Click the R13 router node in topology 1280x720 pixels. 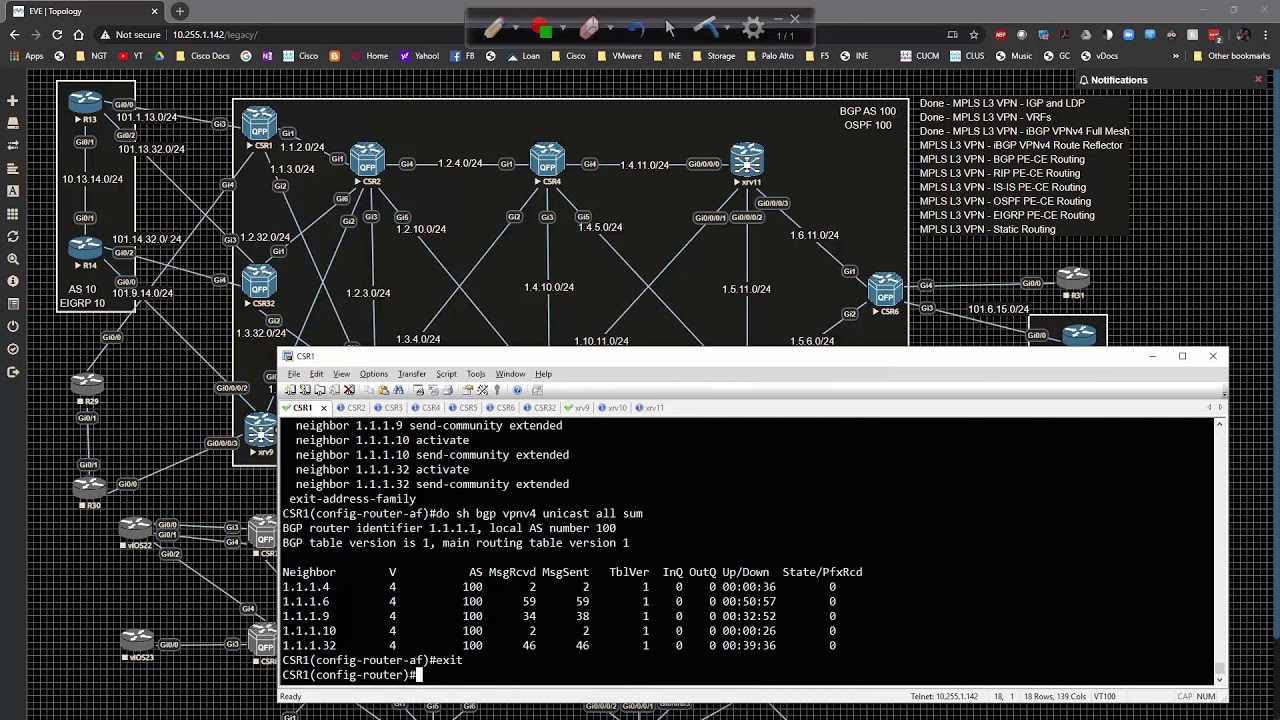(85, 101)
